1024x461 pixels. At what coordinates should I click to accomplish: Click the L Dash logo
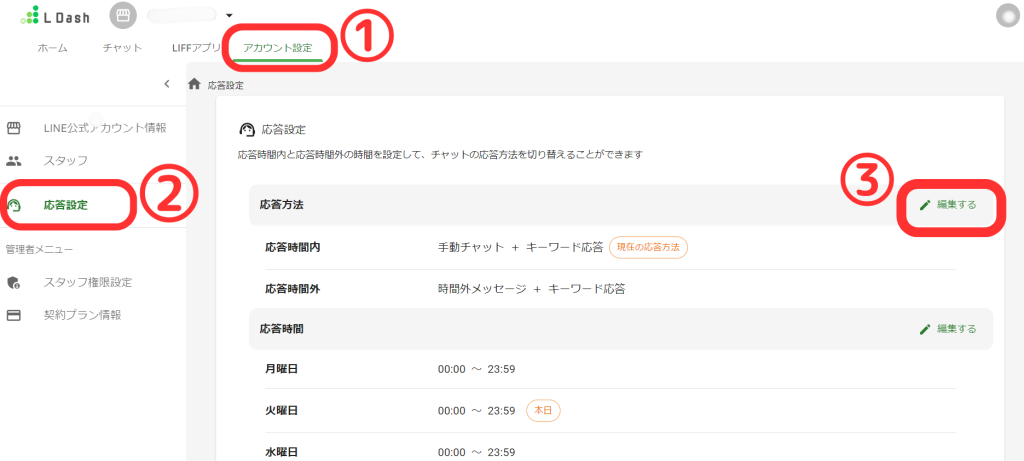[x=59, y=16]
